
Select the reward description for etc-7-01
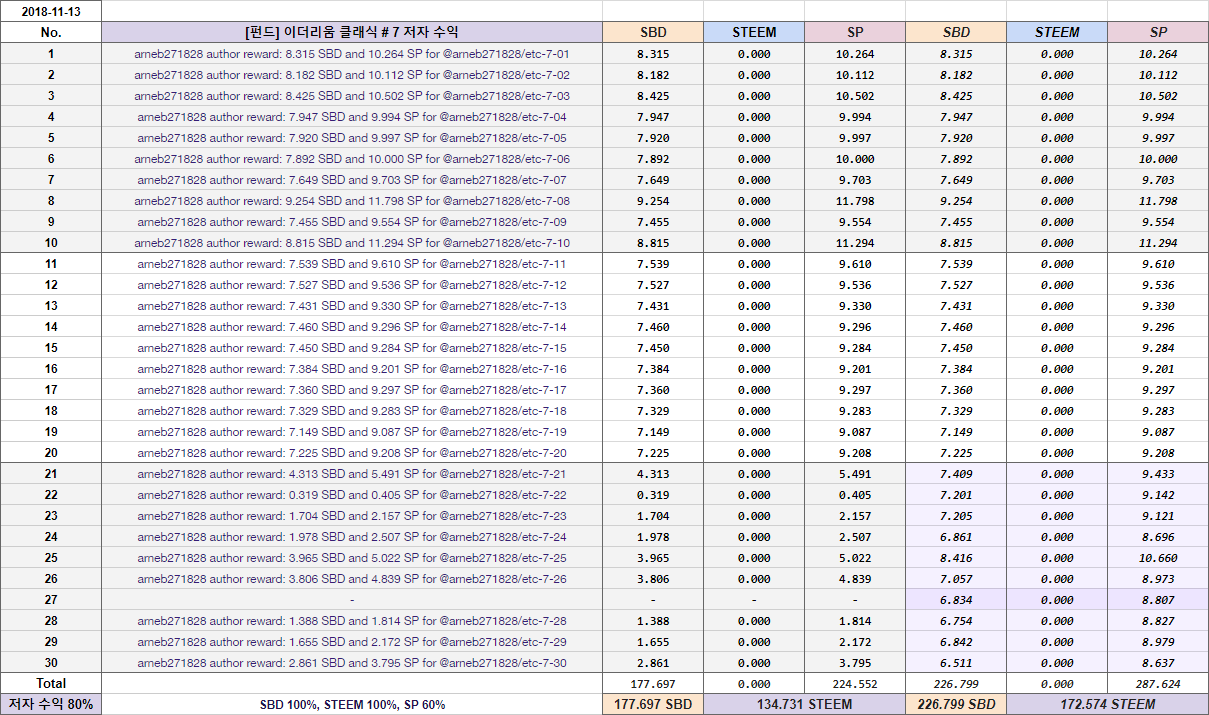click(352, 54)
